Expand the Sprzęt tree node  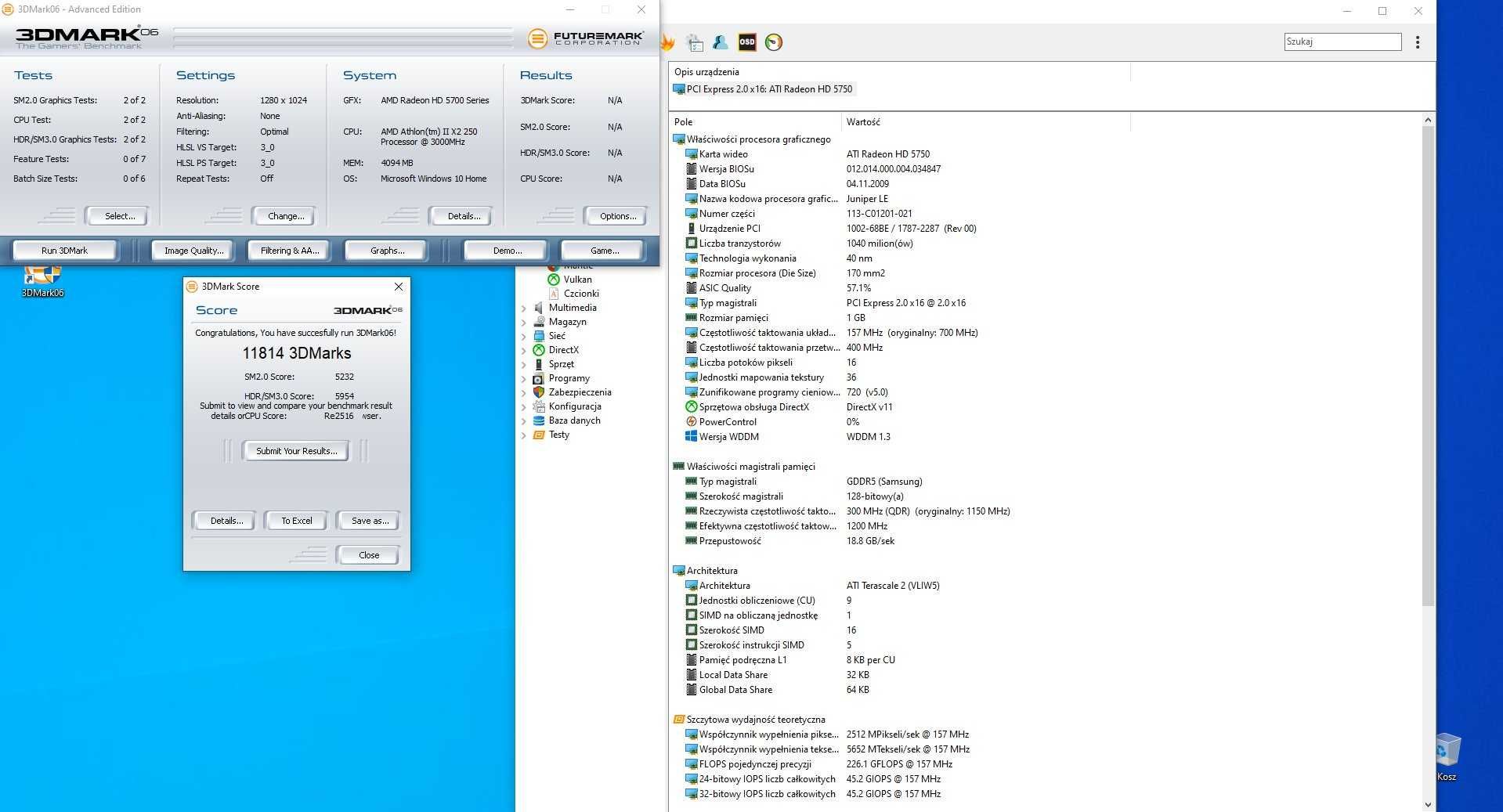coord(524,364)
